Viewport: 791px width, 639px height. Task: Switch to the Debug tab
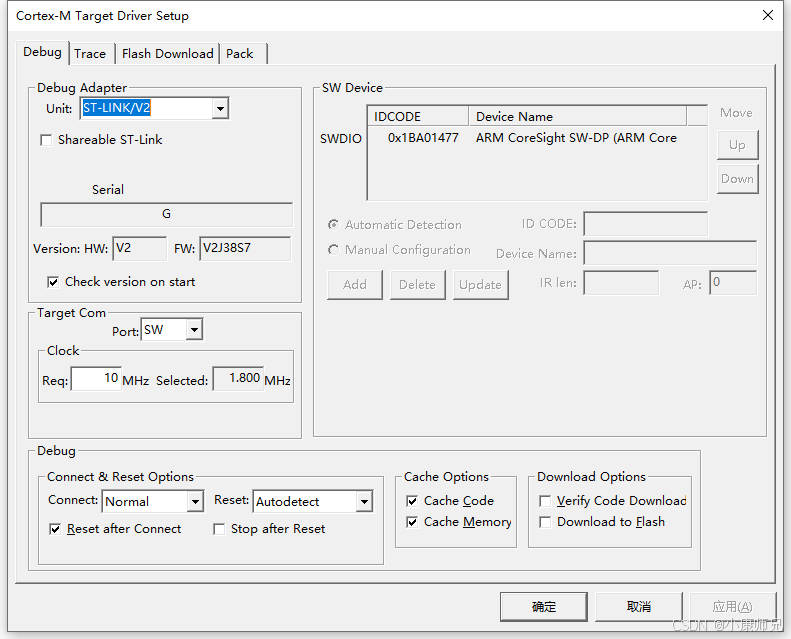click(x=42, y=52)
